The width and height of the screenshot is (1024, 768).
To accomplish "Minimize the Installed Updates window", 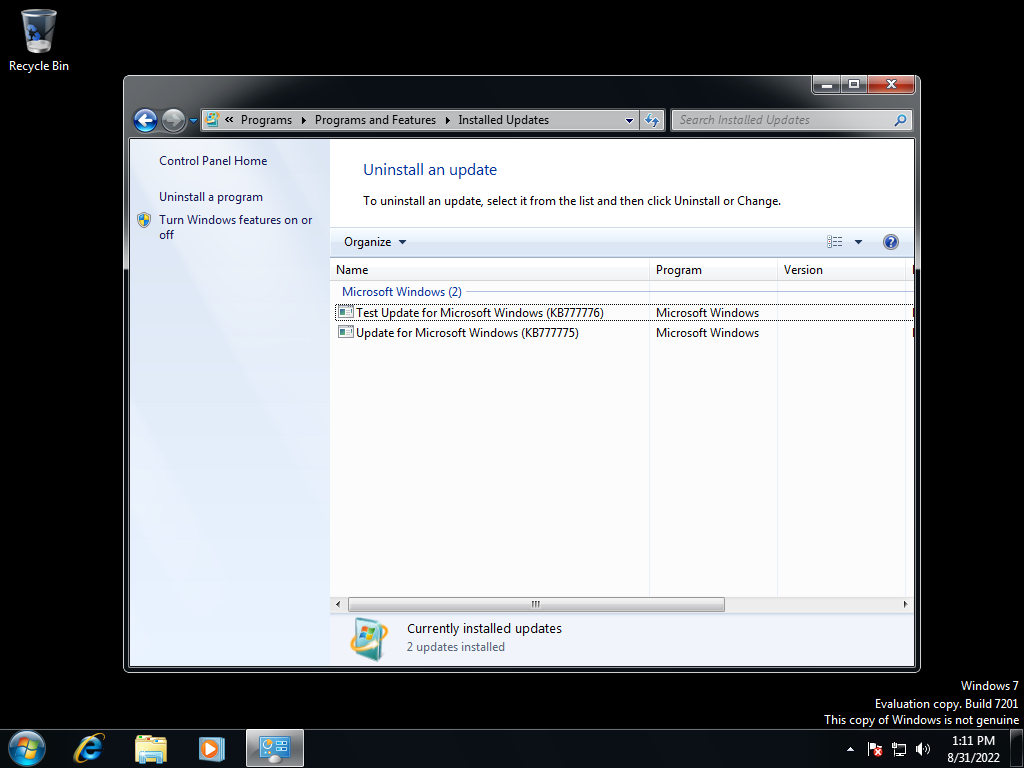I will 826,85.
